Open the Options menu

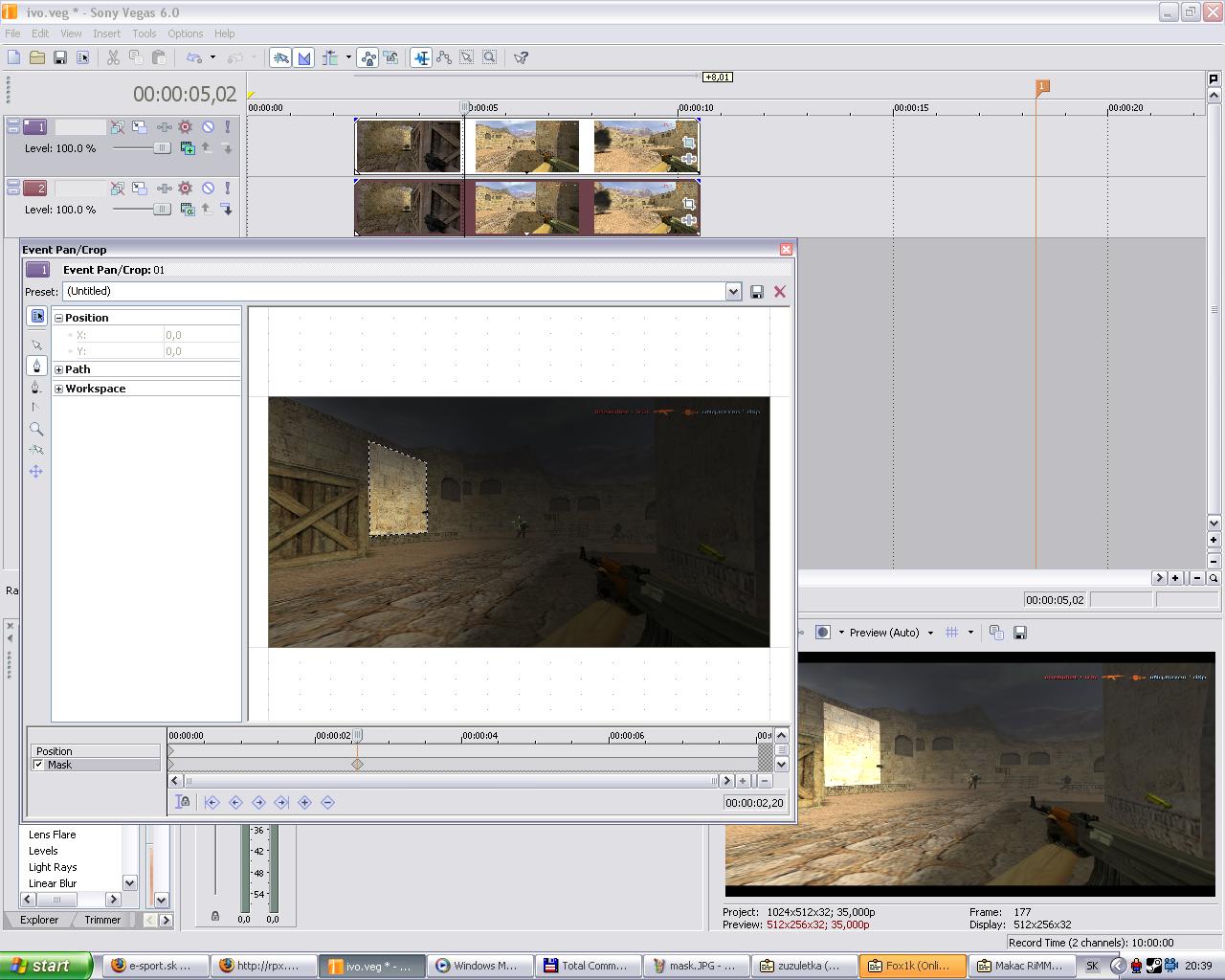point(186,33)
